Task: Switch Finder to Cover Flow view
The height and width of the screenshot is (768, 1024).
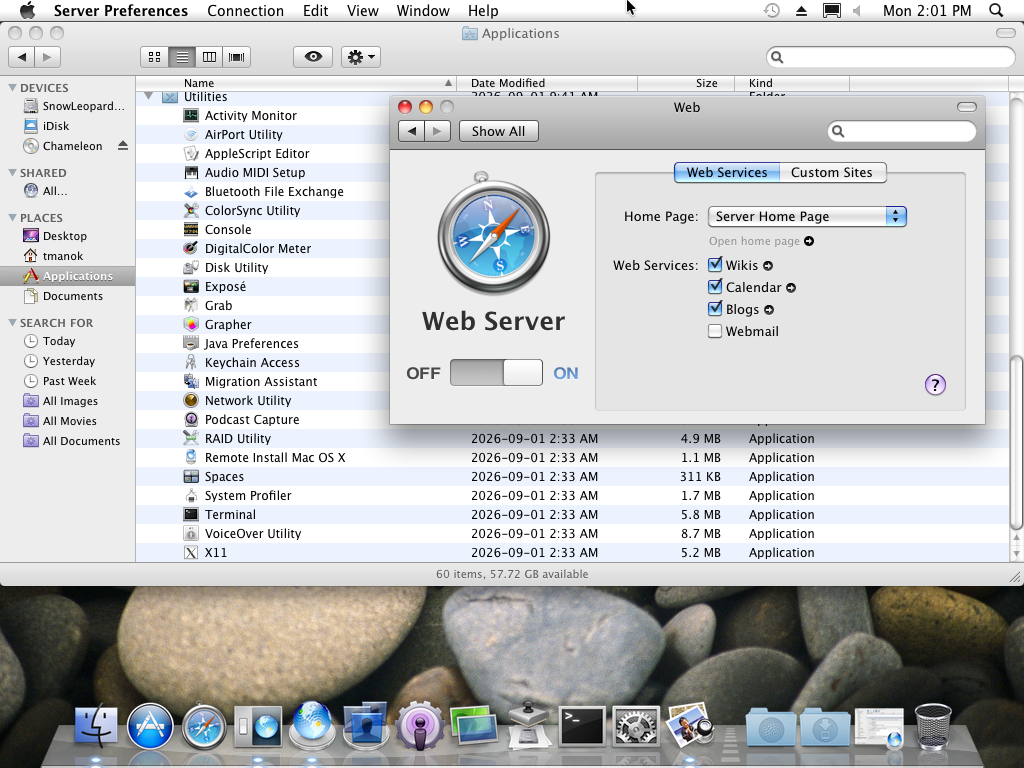Action: (236, 57)
